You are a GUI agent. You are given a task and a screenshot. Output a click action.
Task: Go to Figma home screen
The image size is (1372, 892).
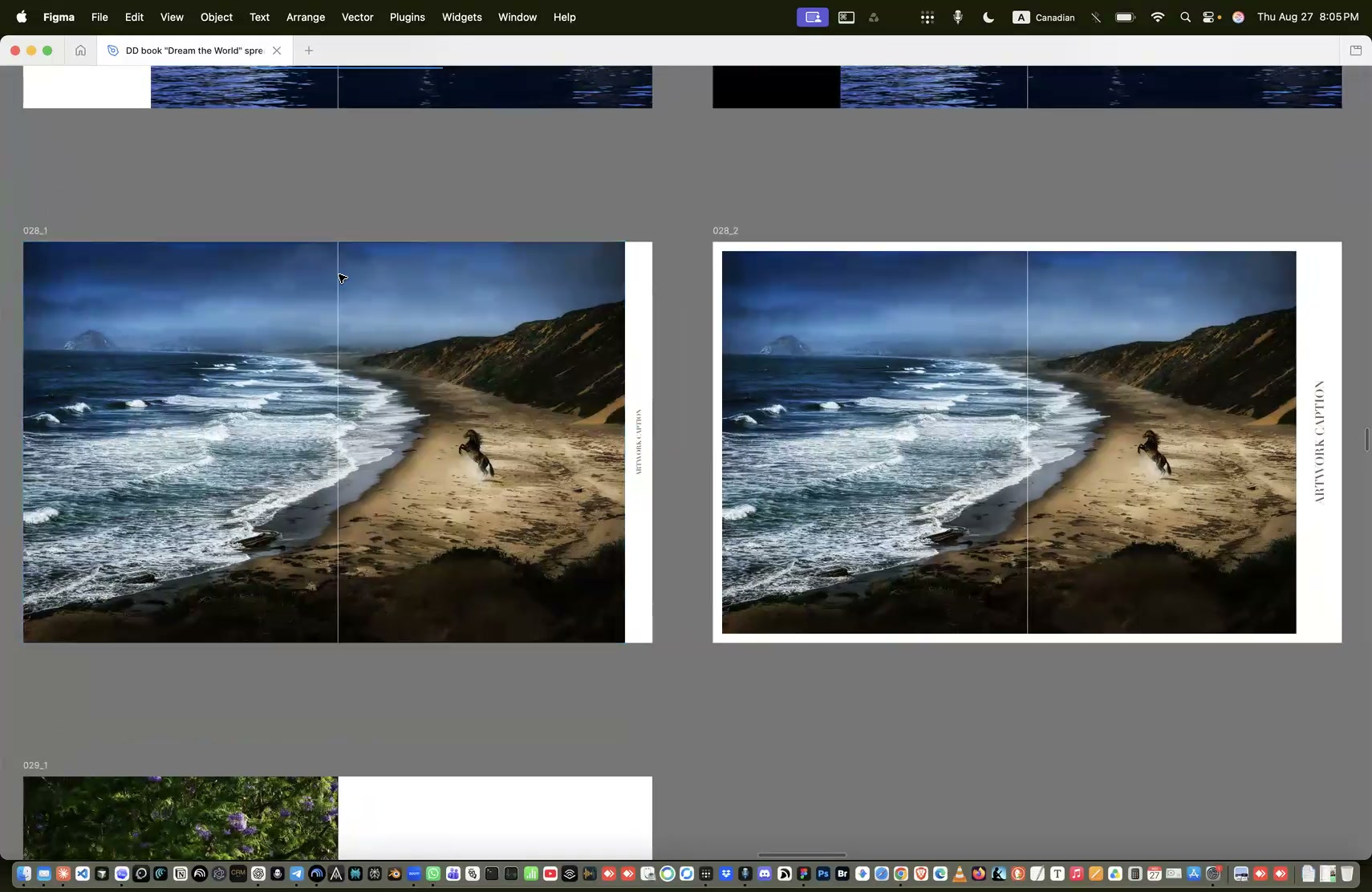[80, 51]
